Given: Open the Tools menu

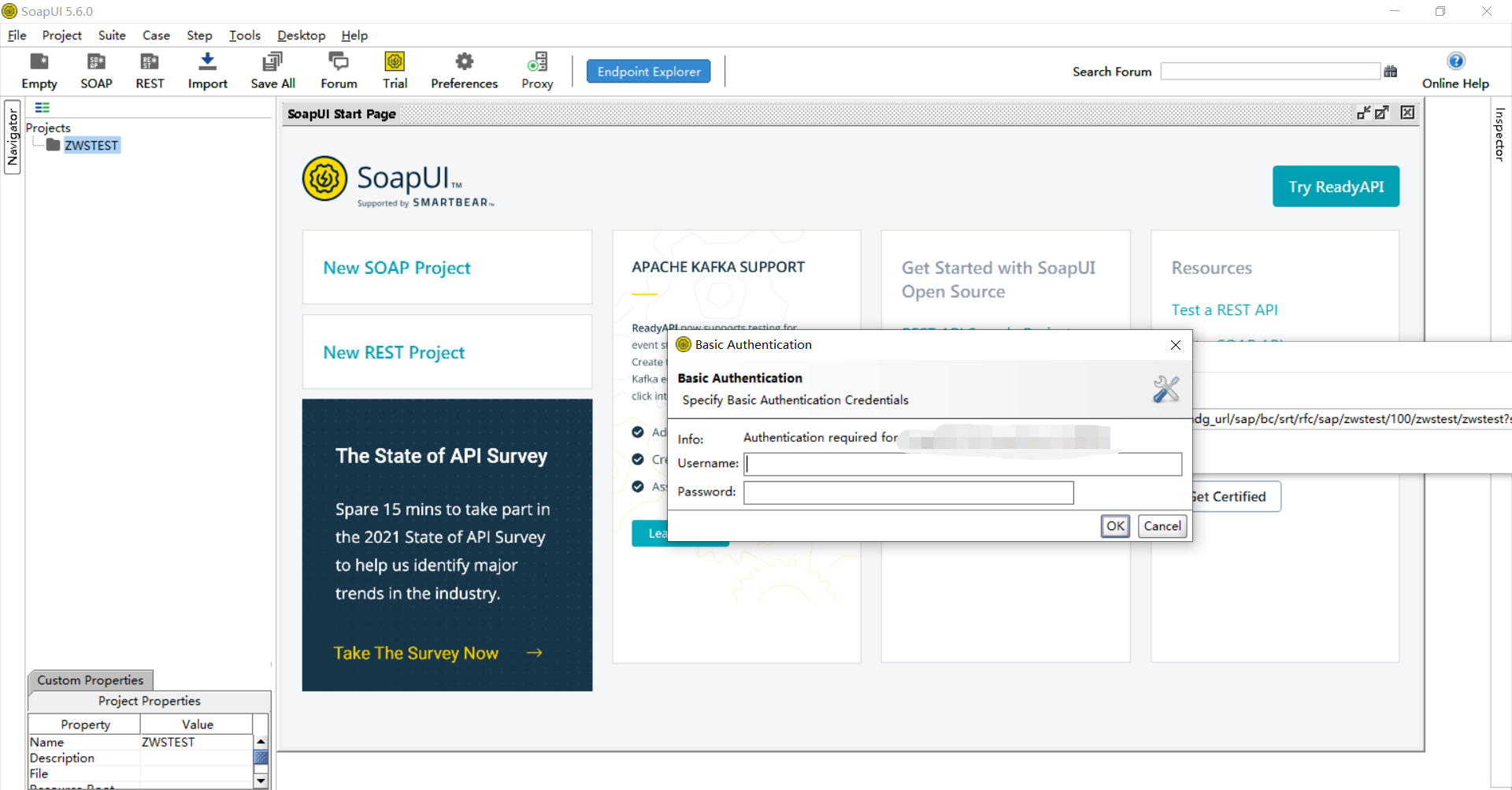Looking at the screenshot, I should (x=244, y=35).
